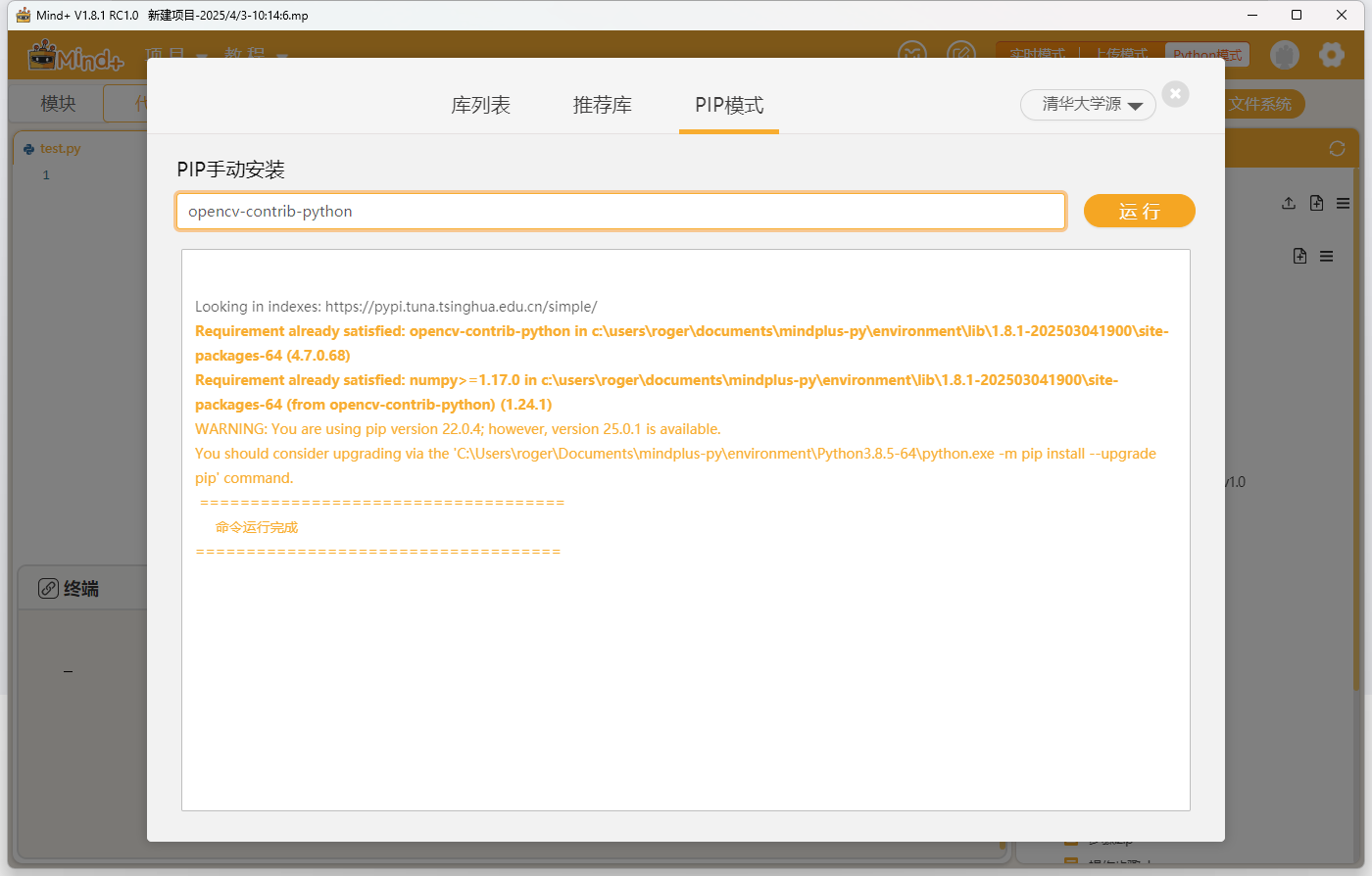This screenshot has width=1372, height=876.
Task: Open the 清华大学源 mirror source dropdown
Action: (x=1088, y=105)
